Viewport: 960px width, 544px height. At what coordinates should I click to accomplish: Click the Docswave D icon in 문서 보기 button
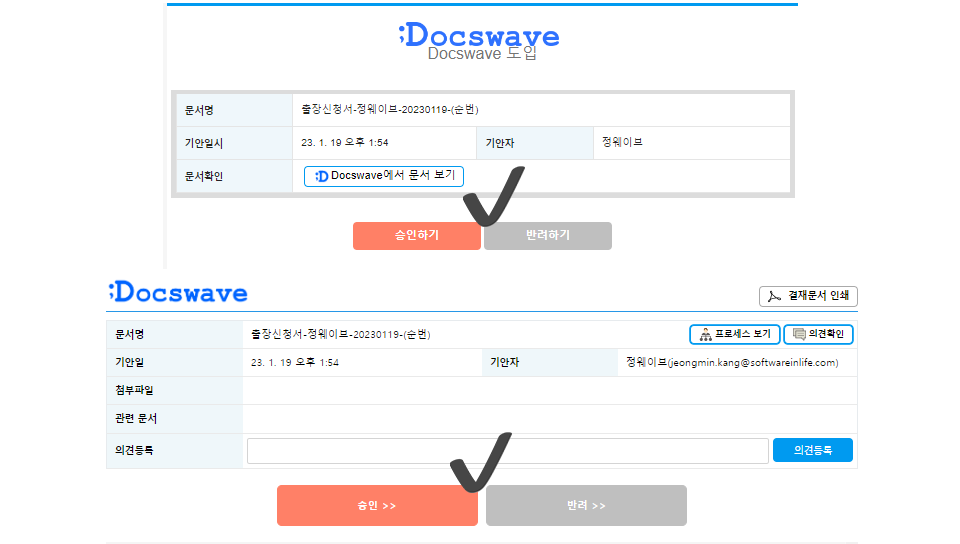[x=321, y=176]
